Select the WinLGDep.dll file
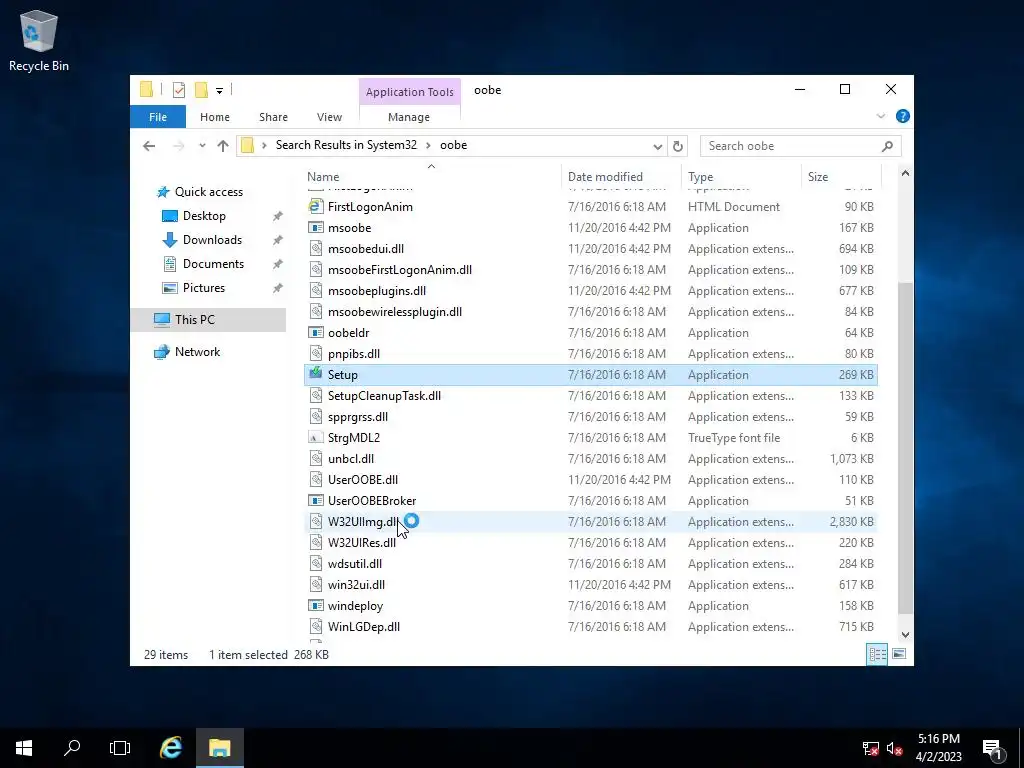Screen dimensions: 1024x768 pyautogui.click(x=590, y=627)
